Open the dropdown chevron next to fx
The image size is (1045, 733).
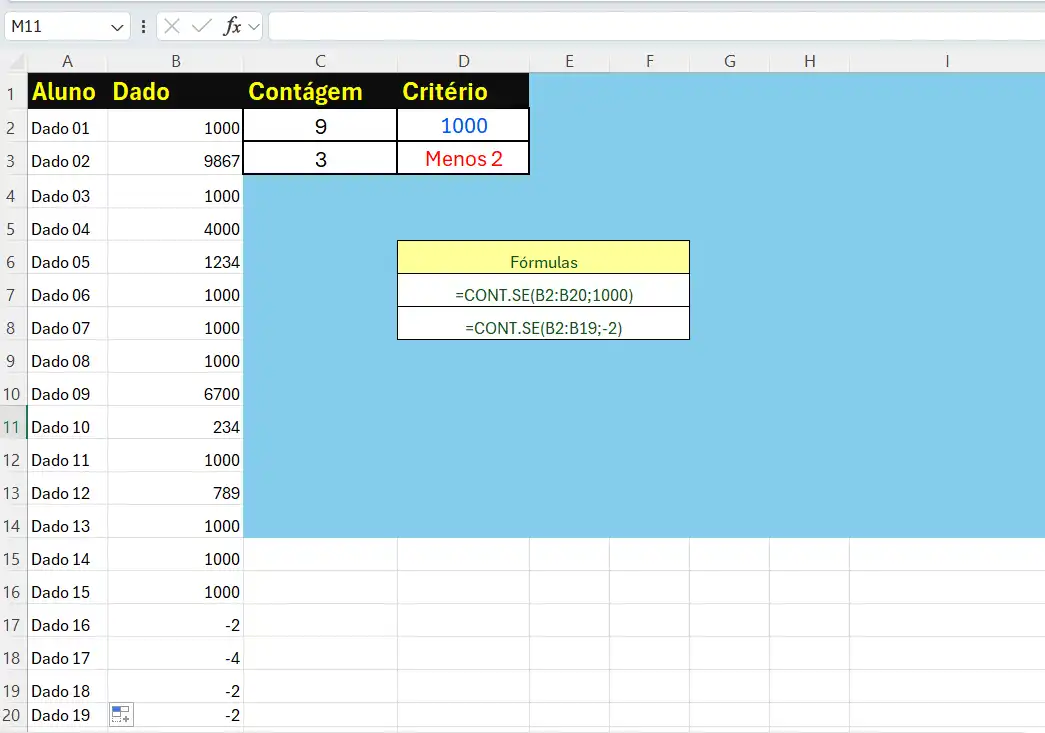point(254,27)
